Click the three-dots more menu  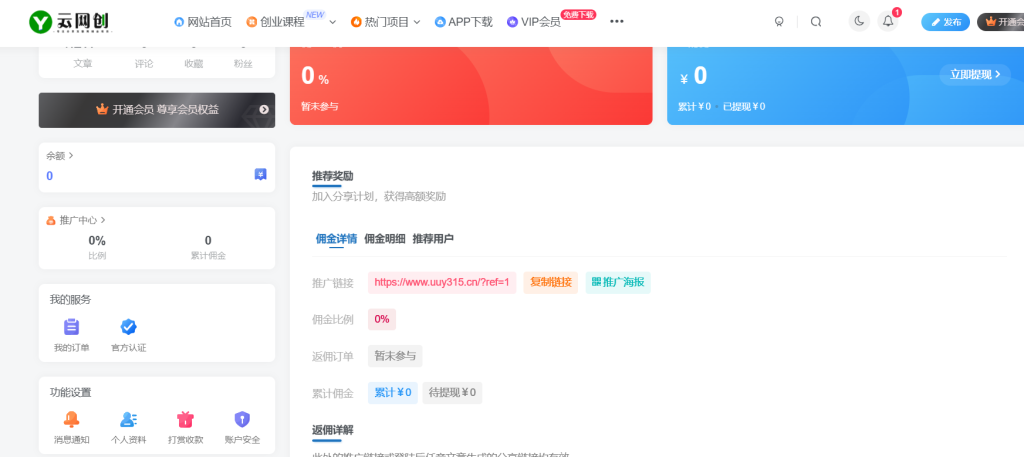click(x=616, y=22)
